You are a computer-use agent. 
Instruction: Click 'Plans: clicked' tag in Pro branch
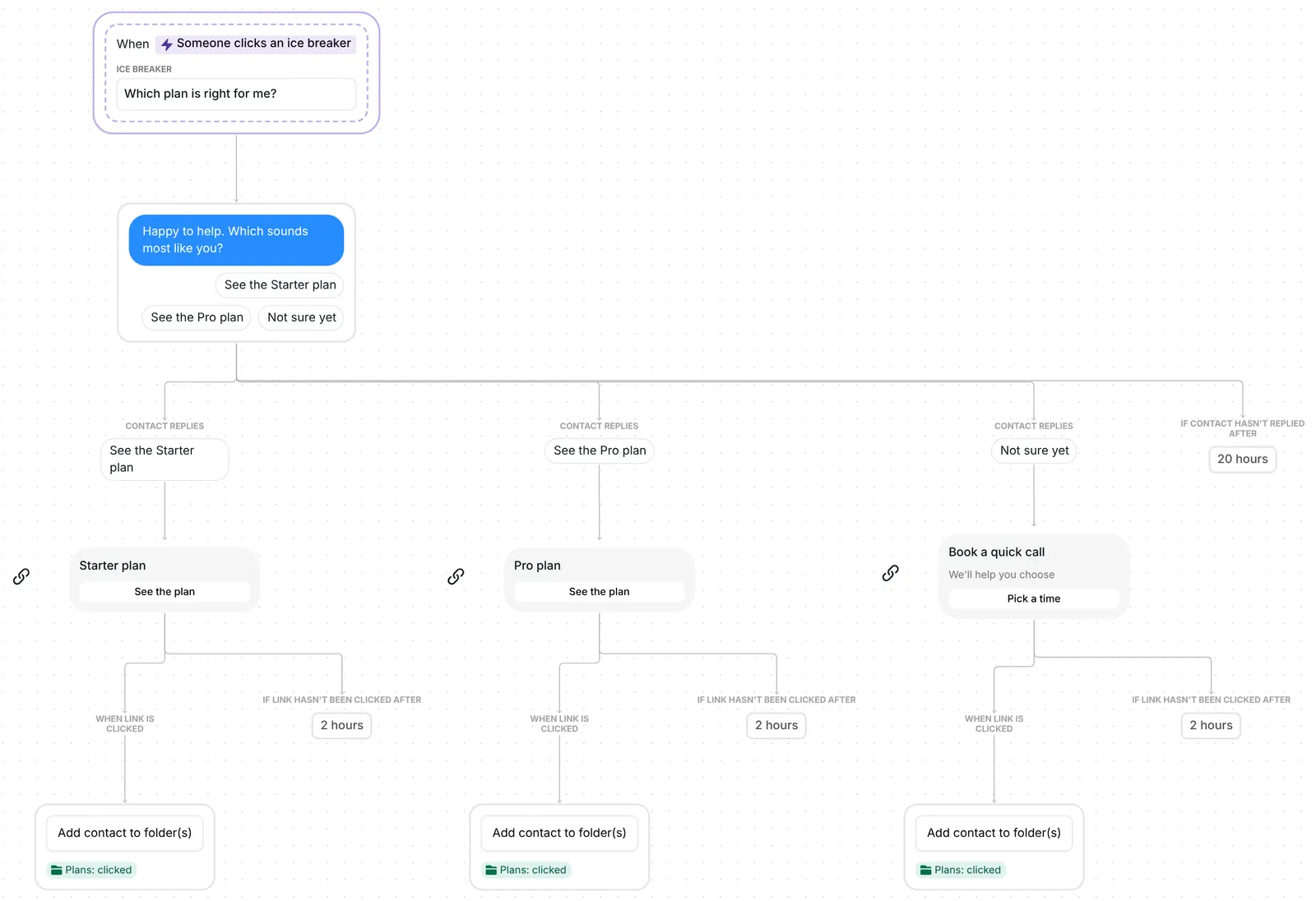[526, 870]
